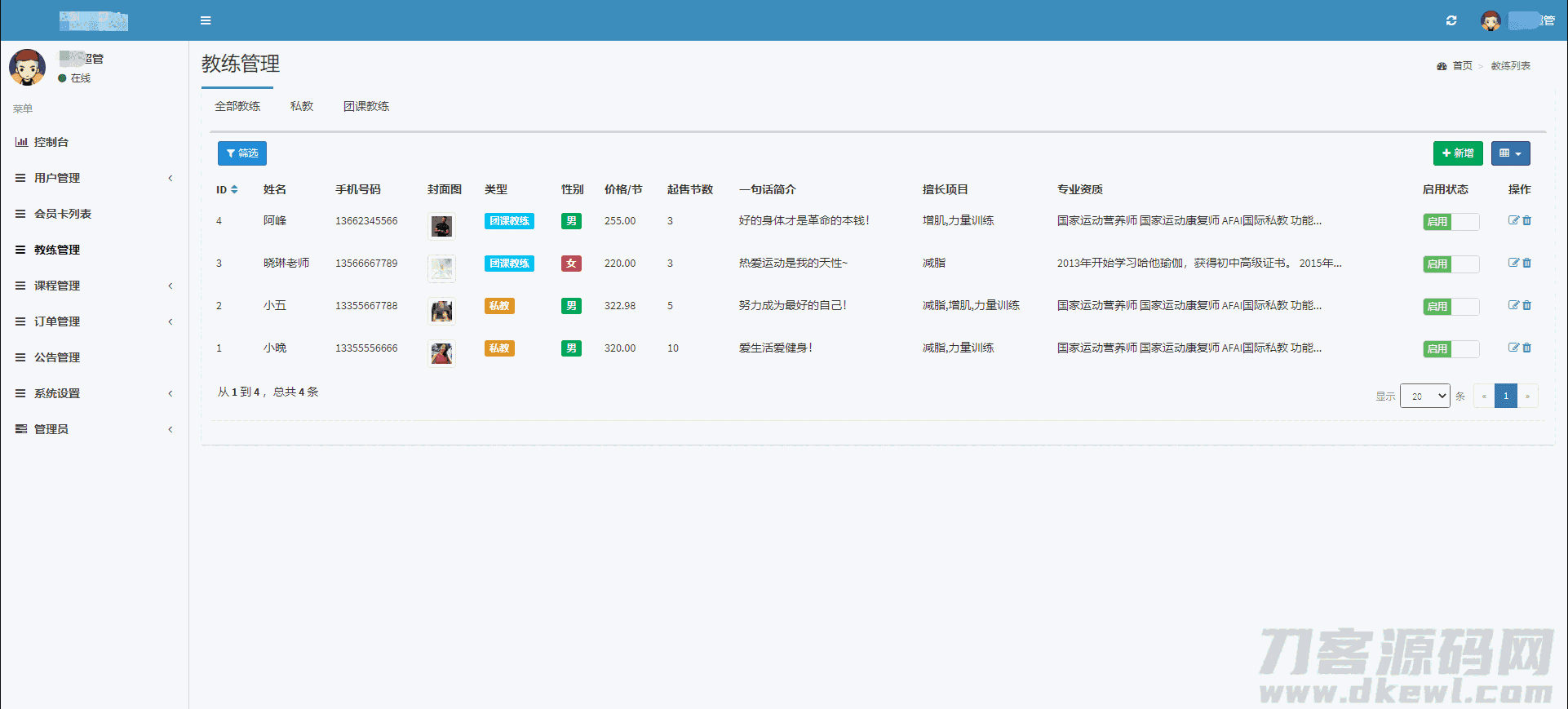Click edit icon for coach 阿峰

[1513, 220]
